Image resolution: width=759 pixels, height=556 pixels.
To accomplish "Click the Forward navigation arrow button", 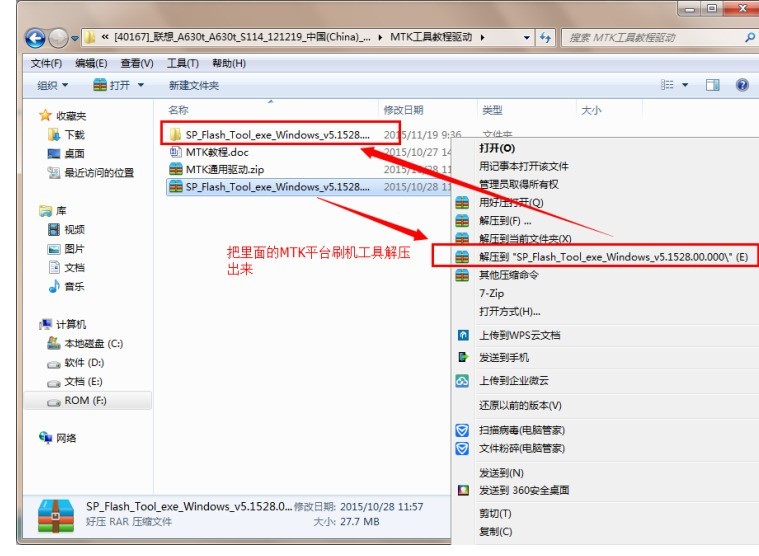I will pyautogui.click(x=58, y=38).
